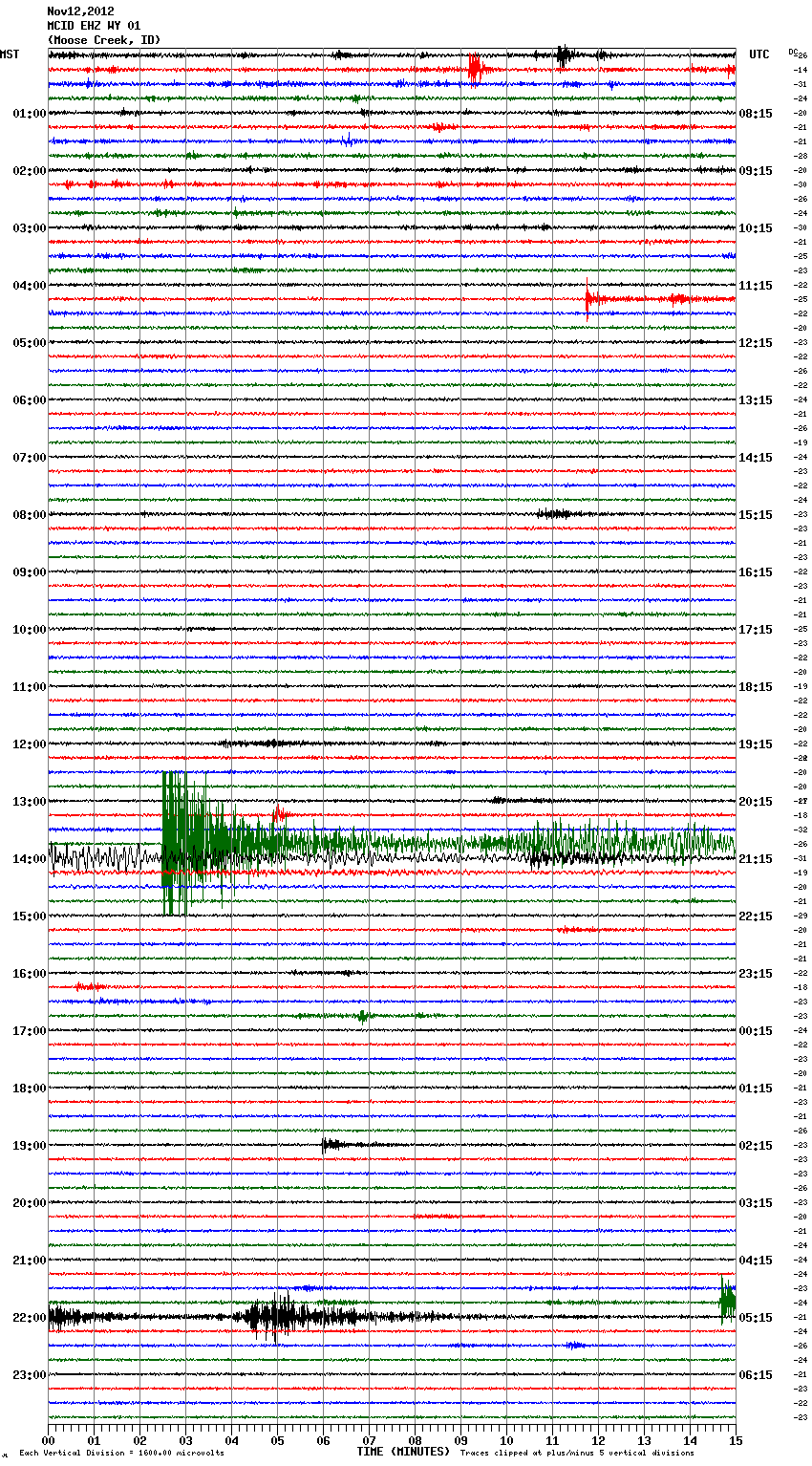Click the date label Nov12,2012
This screenshot has height=1466, width=812.
coord(80,11)
